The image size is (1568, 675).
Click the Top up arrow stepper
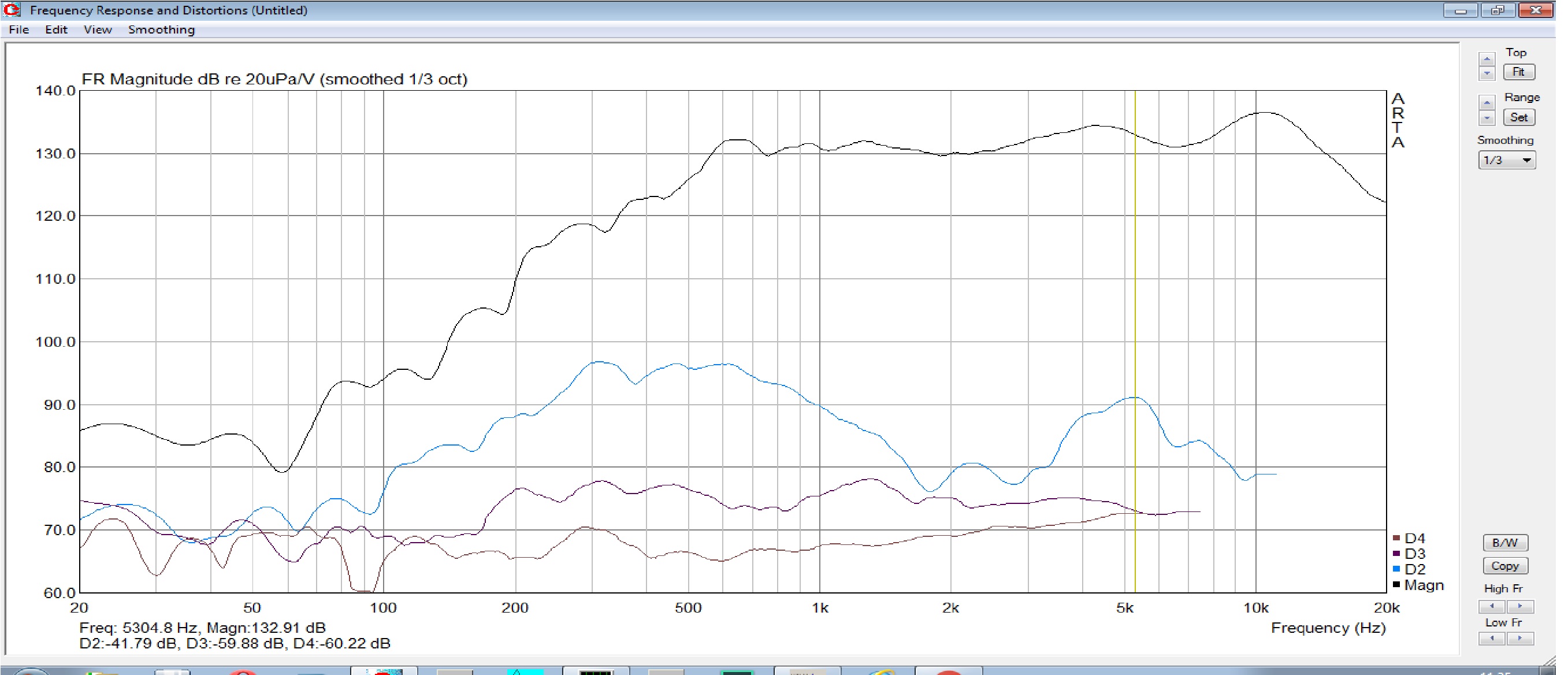point(1487,59)
